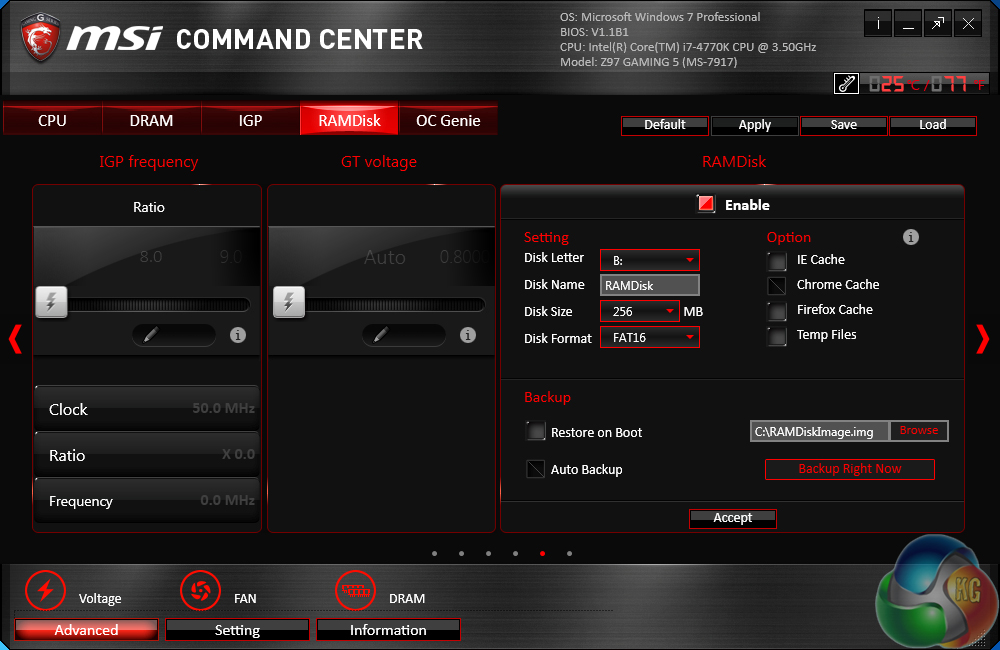Click the Save button
The image size is (1000, 650).
coord(844,125)
